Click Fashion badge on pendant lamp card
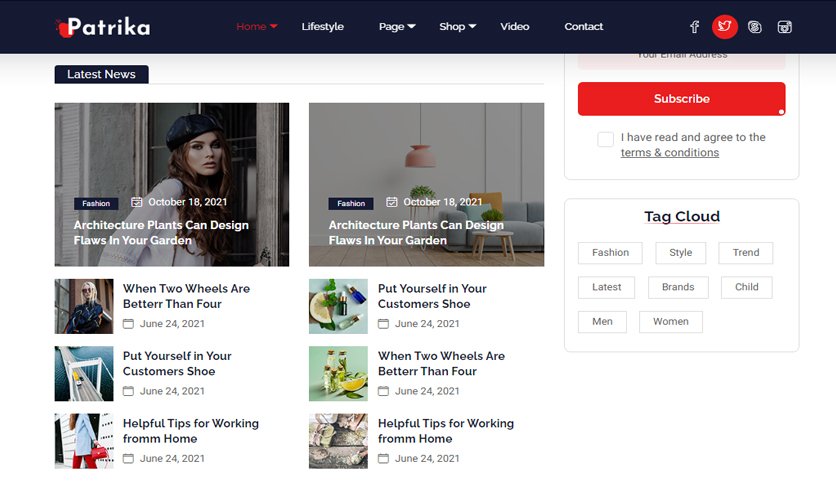Image resolution: width=836 pixels, height=484 pixels. [x=351, y=204]
